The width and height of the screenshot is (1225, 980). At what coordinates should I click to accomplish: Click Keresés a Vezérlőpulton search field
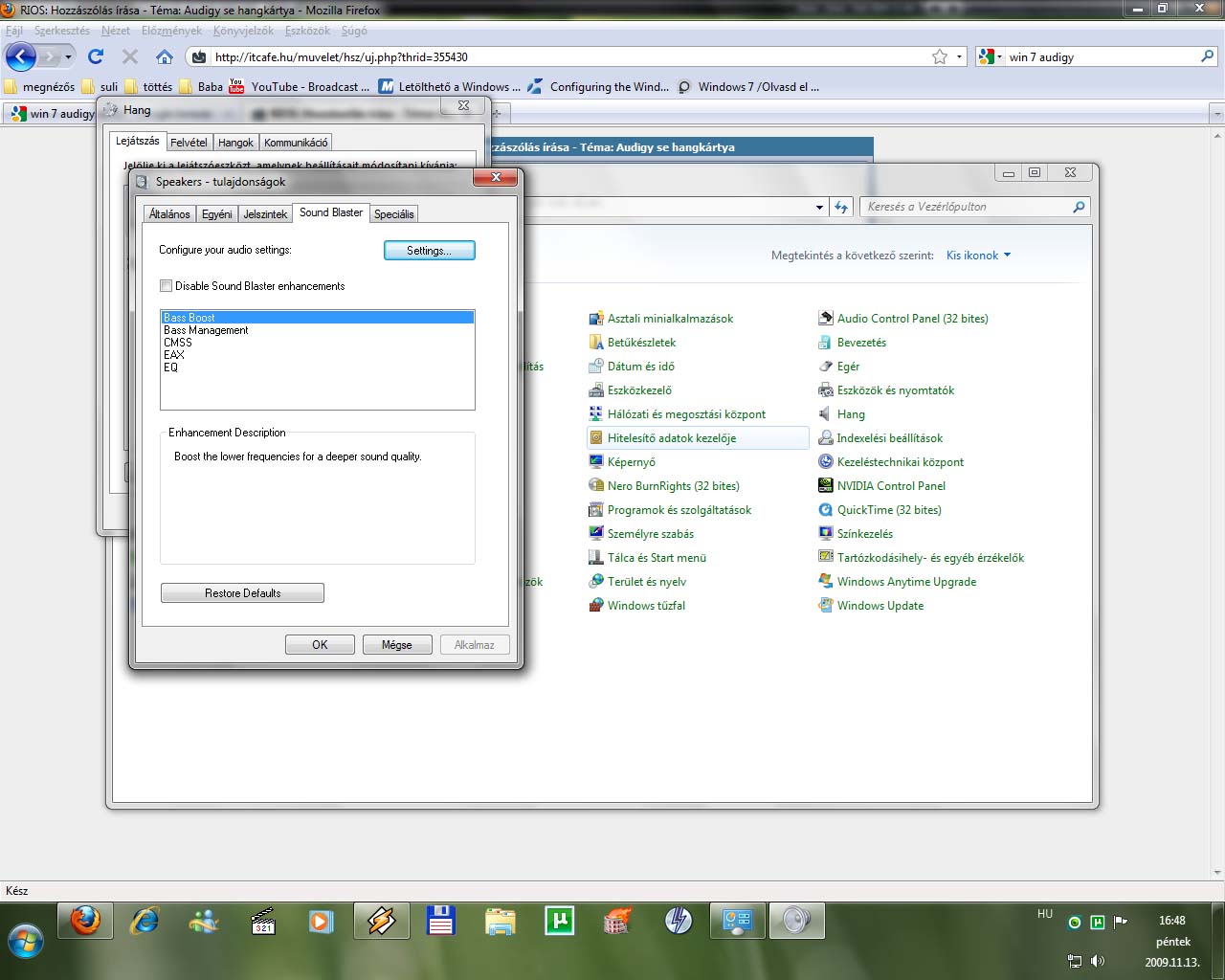tap(974, 207)
